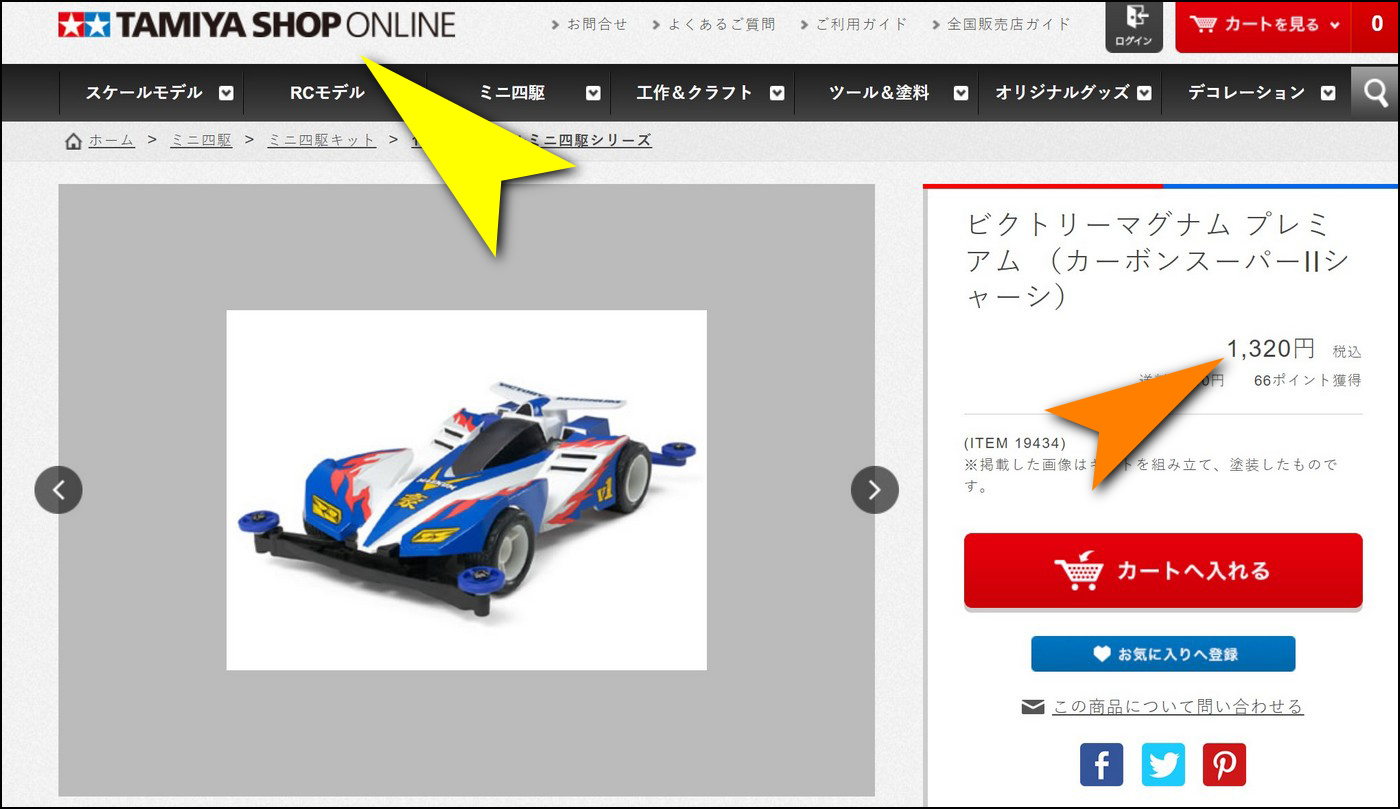Click the home icon in breadcrumb
Viewport: 1400px width, 809px height.
(x=73, y=141)
